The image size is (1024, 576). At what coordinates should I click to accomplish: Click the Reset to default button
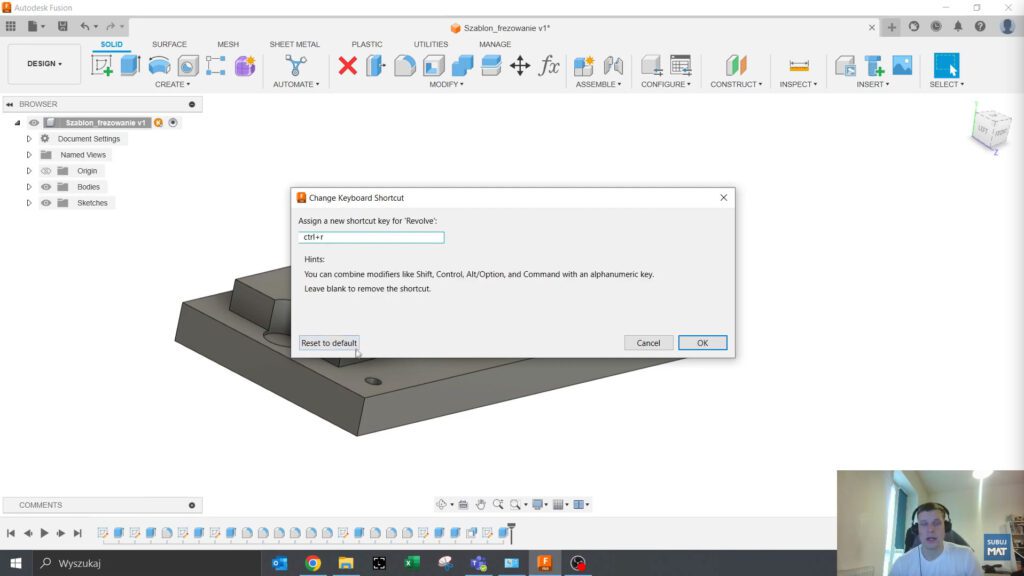coord(328,342)
